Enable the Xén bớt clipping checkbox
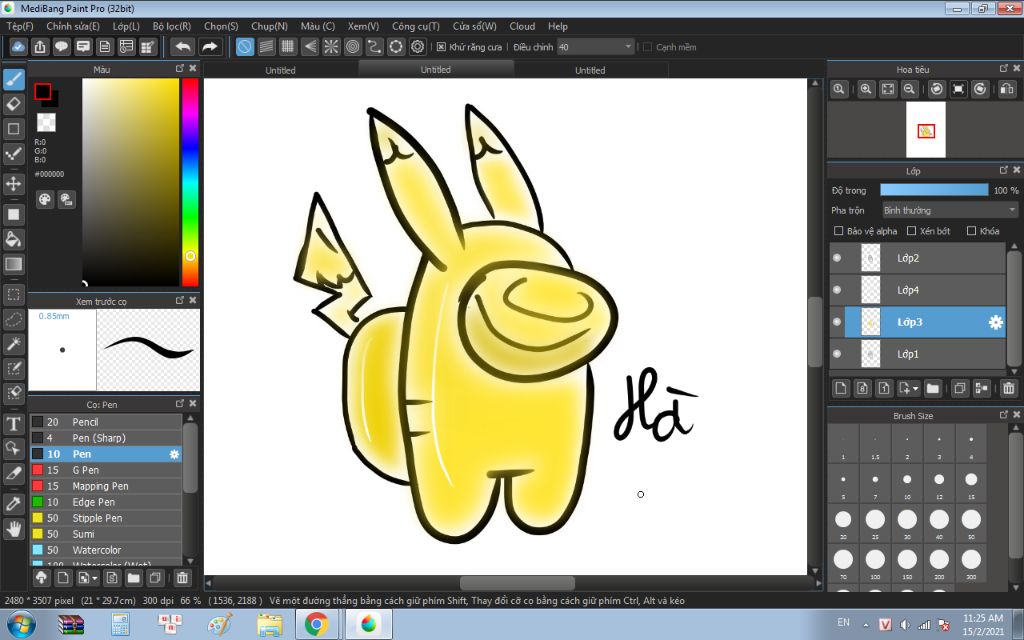Image resolution: width=1024 pixels, height=640 pixels. pos(912,231)
